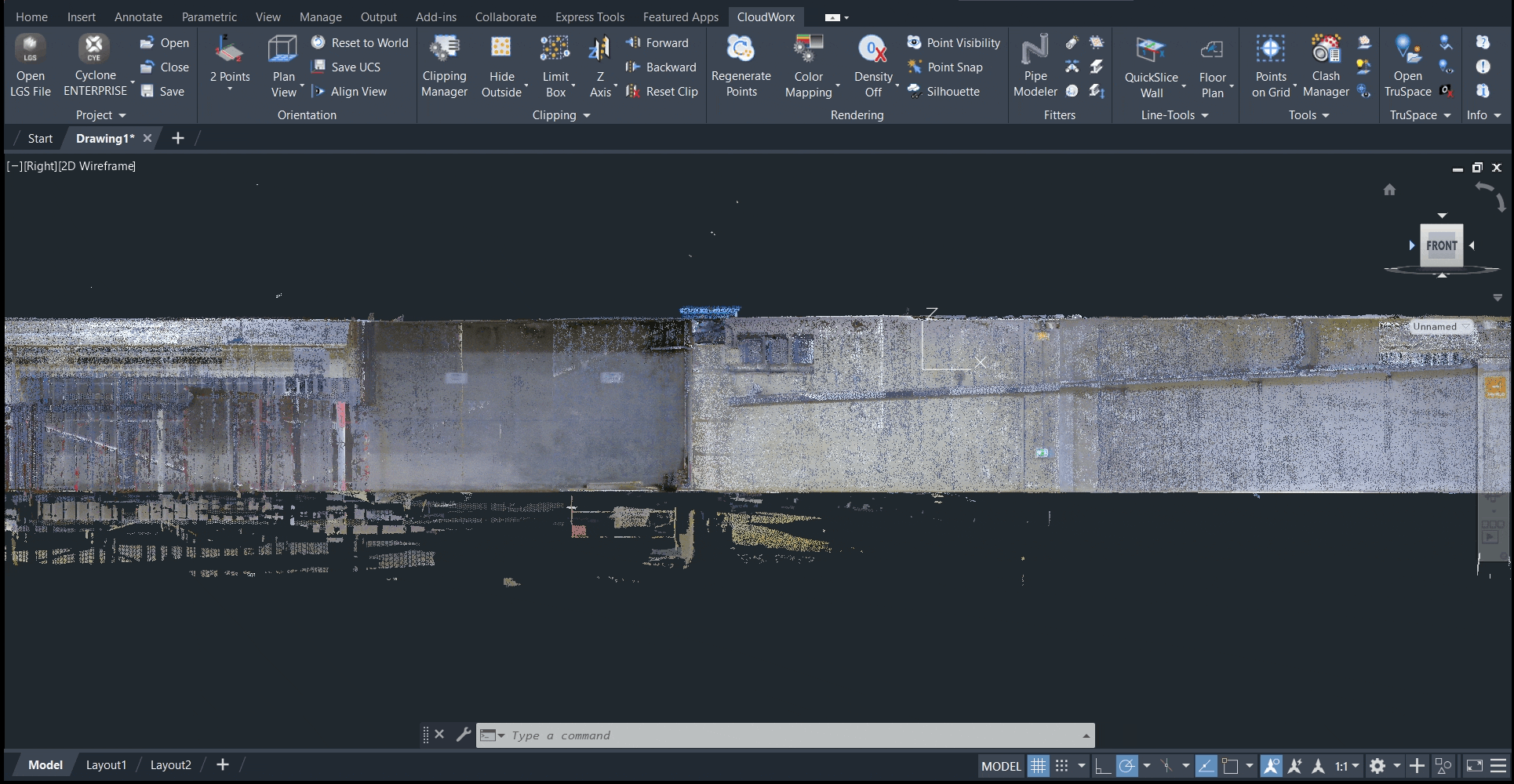The image size is (1514, 784).
Task: Enable Silhouette rendering
Action: click(944, 92)
